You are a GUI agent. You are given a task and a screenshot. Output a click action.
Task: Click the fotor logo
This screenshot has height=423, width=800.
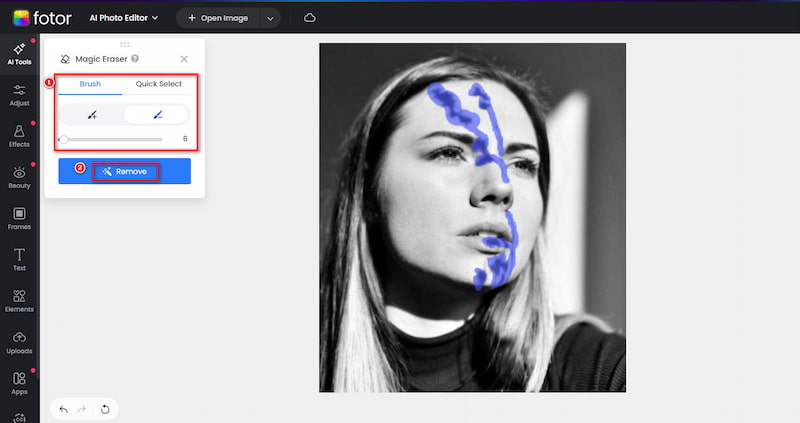(42, 18)
